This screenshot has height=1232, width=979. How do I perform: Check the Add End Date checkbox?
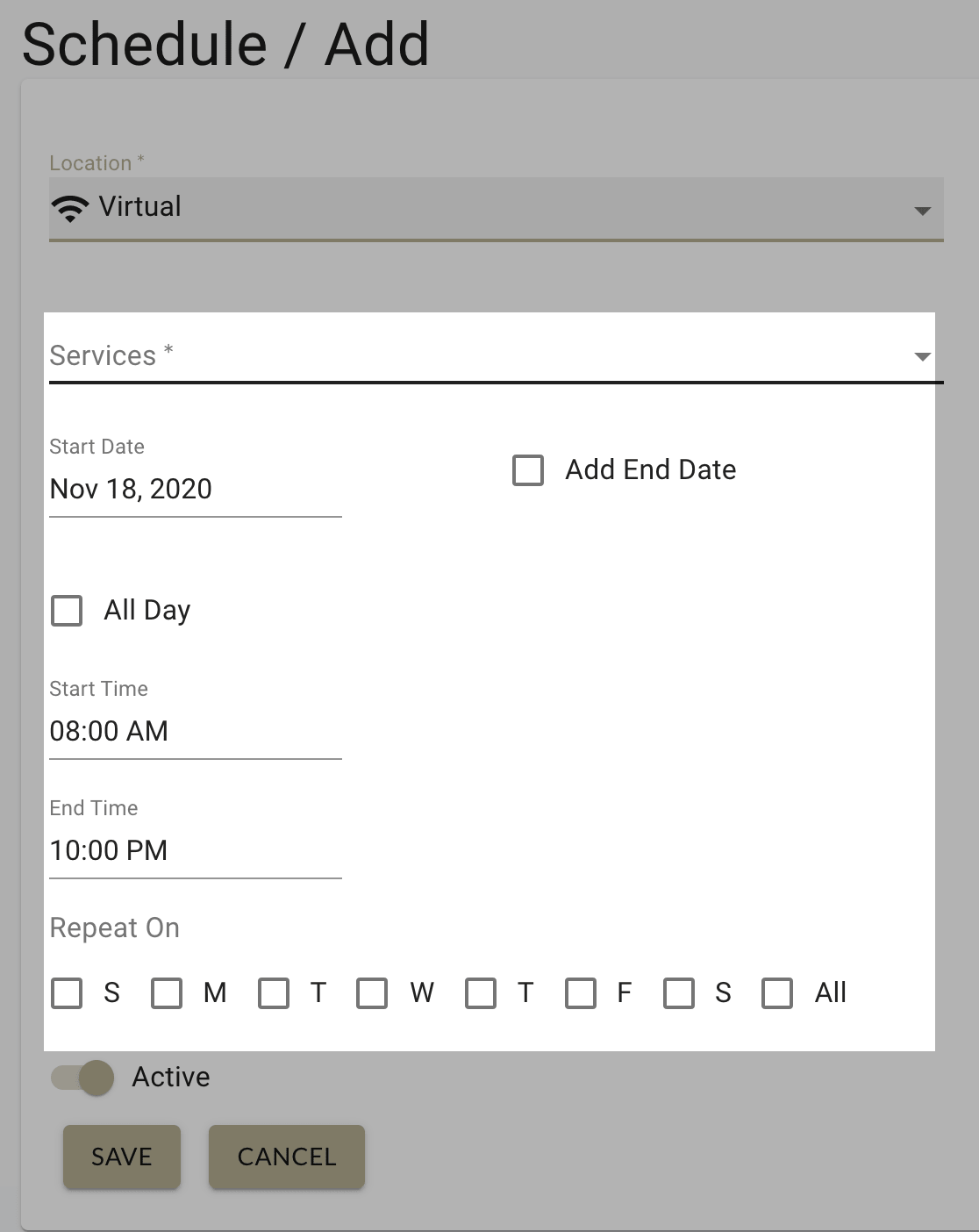[x=528, y=470]
